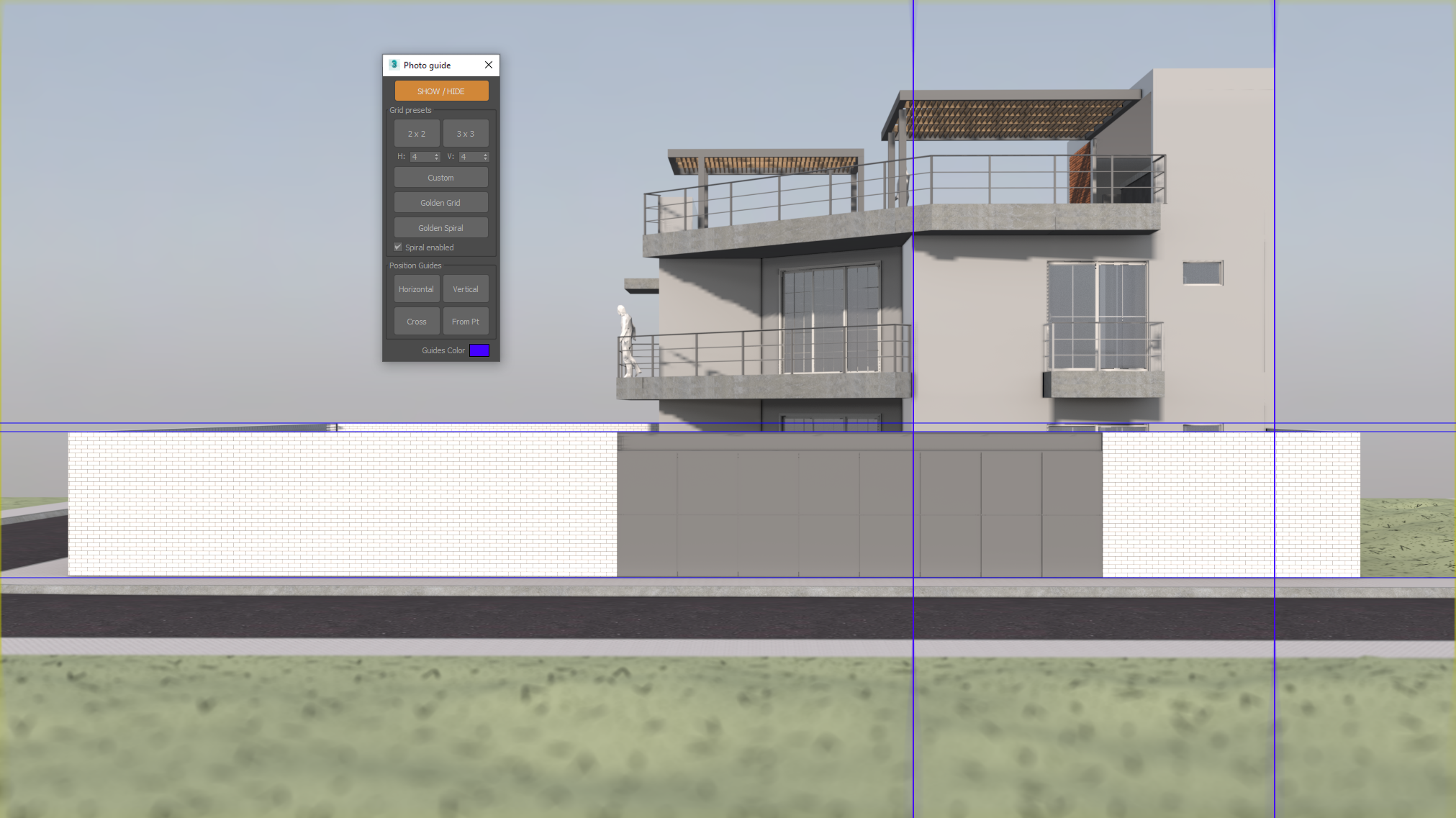Click the 3ds Max icon in the Photo guide title

tap(394, 65)
